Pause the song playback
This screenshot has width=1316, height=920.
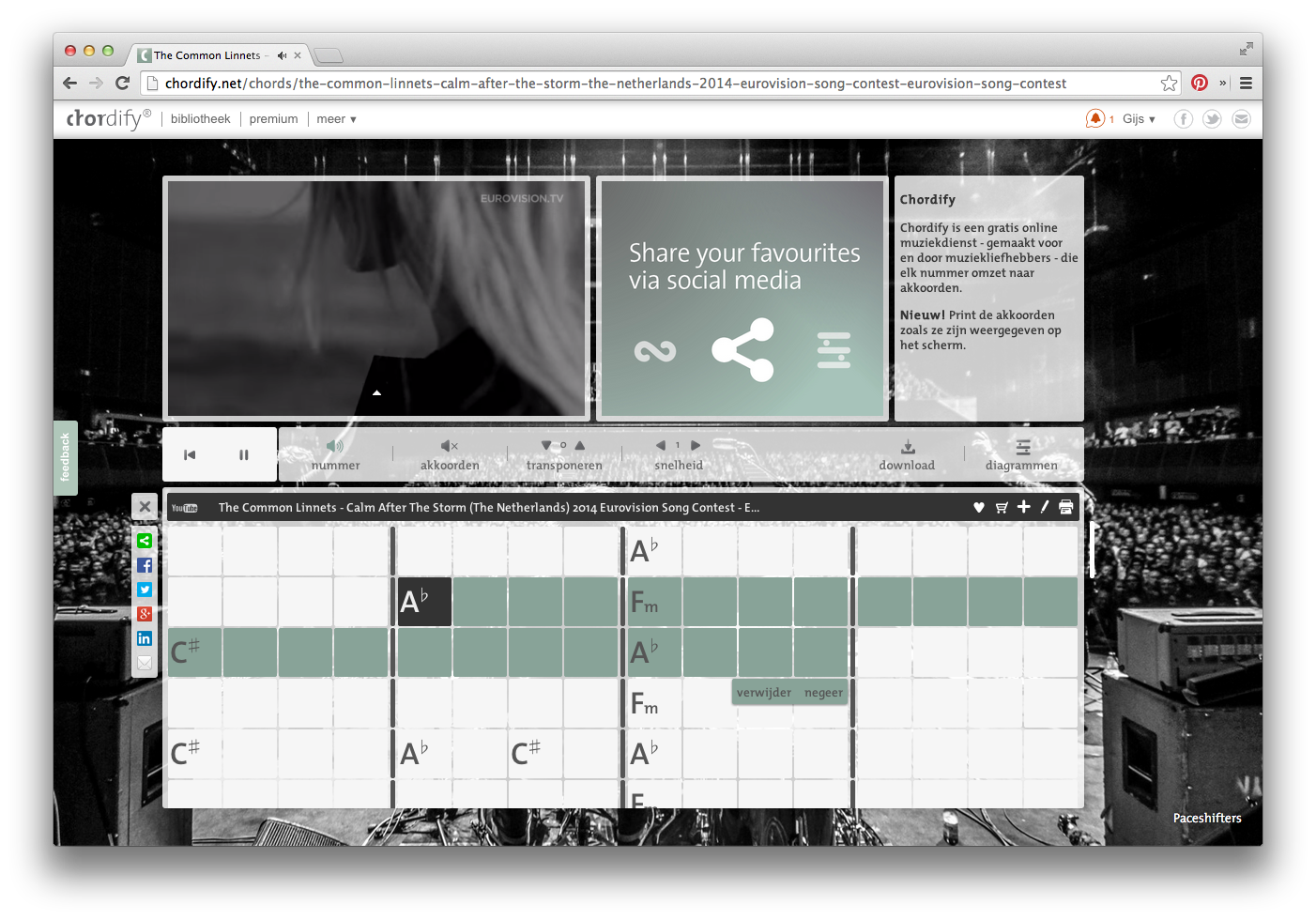[x=244, y=454]
